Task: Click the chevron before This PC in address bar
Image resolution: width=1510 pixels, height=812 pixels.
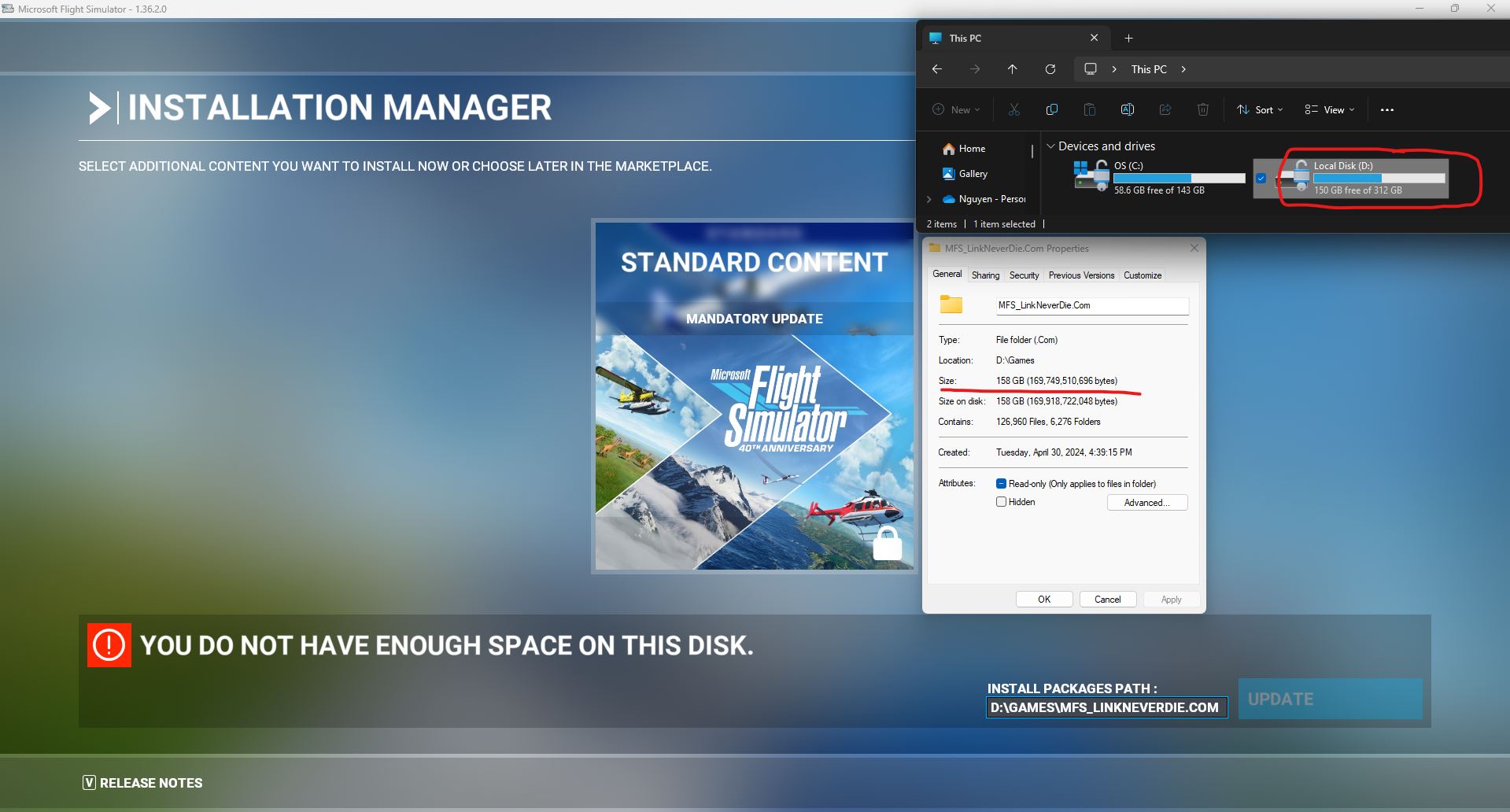Action: tap(1114, 69)
